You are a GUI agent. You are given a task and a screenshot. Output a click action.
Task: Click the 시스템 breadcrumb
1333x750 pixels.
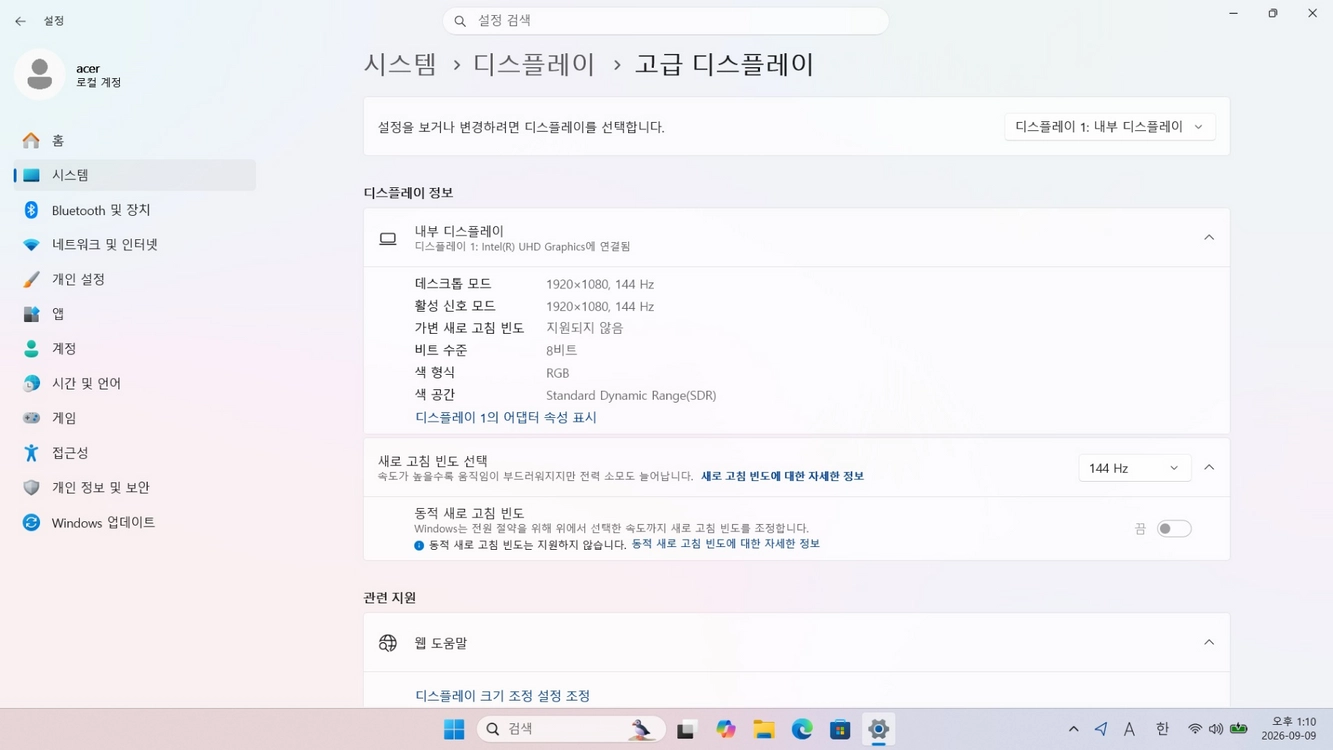[400, 64]
